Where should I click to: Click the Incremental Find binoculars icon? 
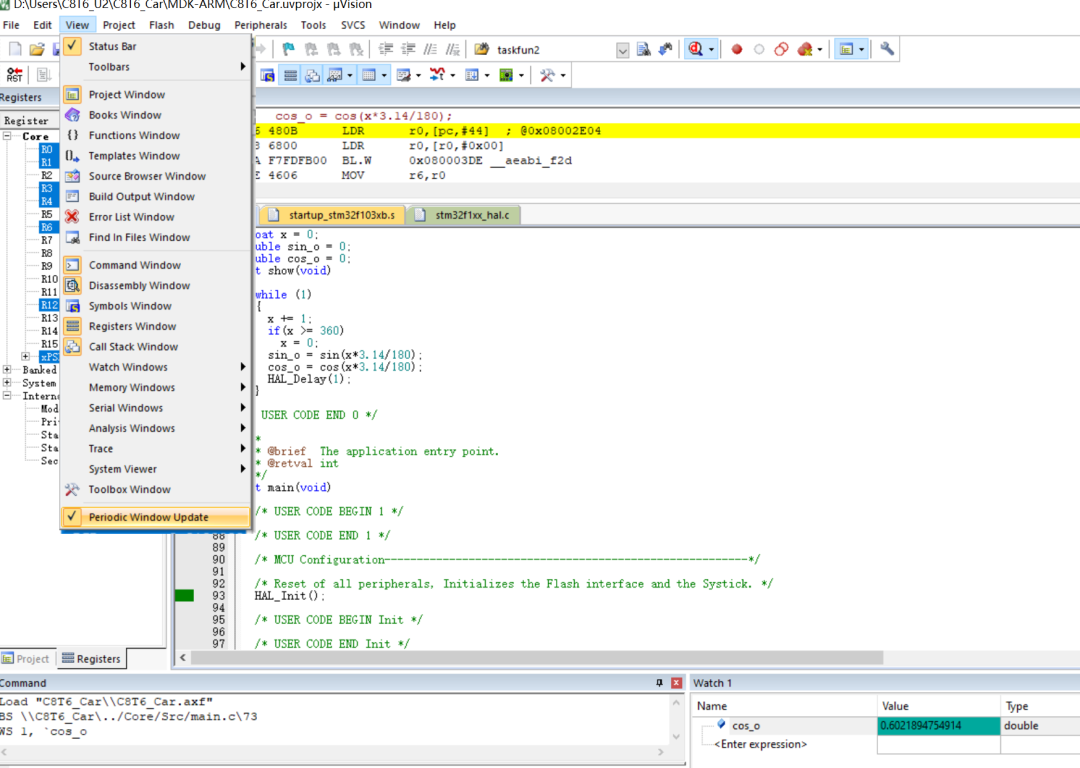[x=665, y=49]
